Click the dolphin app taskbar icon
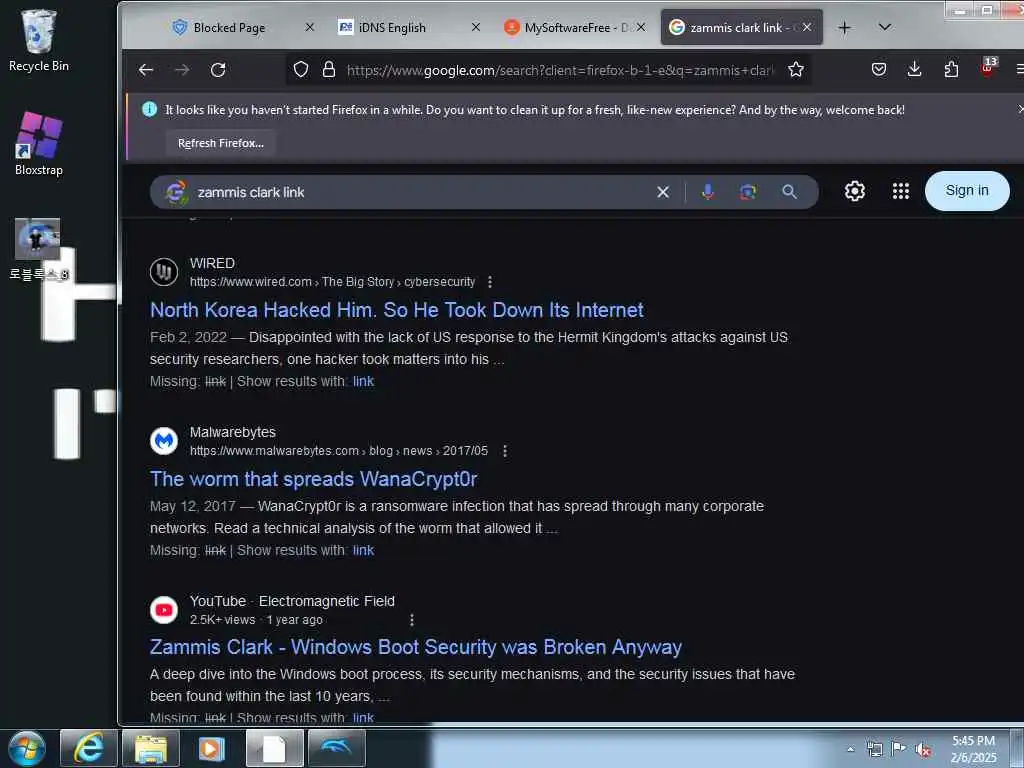The image size is (1024, 768). (x=336, y=748)
